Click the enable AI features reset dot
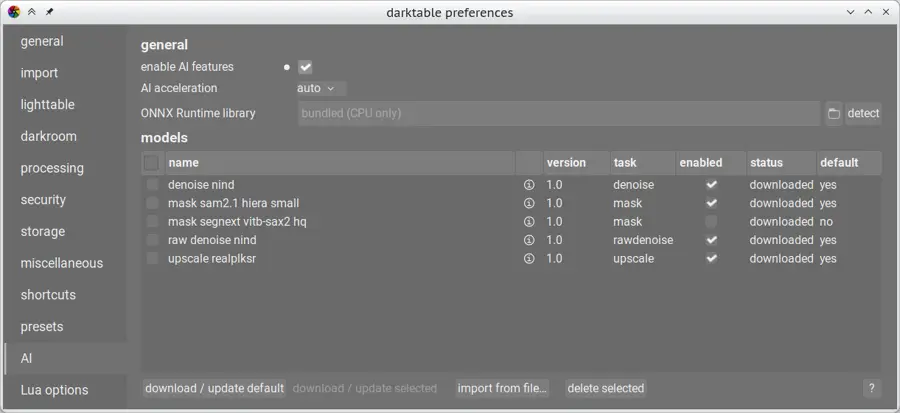The image size is (900, 413). 286,67
